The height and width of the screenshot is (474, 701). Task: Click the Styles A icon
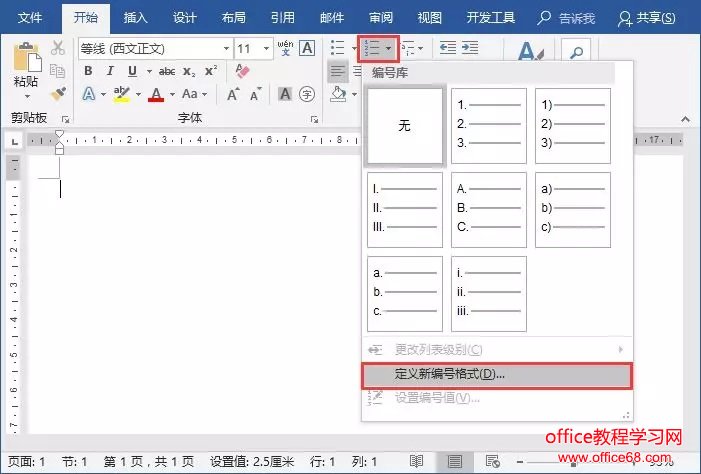[x=531, y=51]
